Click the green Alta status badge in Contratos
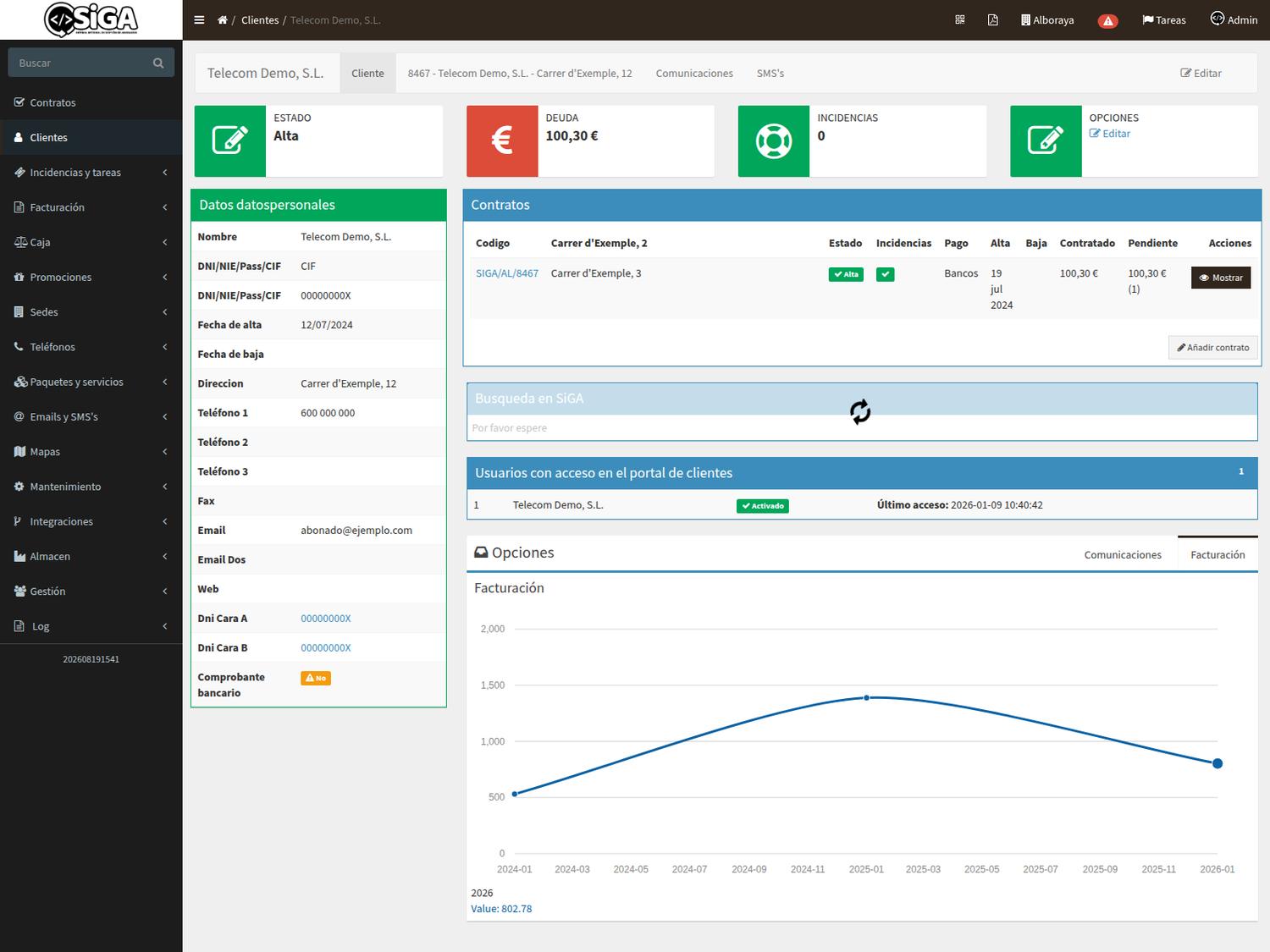Image resolution: width=1270 pixels, height=952 pixels. [846, 274]
